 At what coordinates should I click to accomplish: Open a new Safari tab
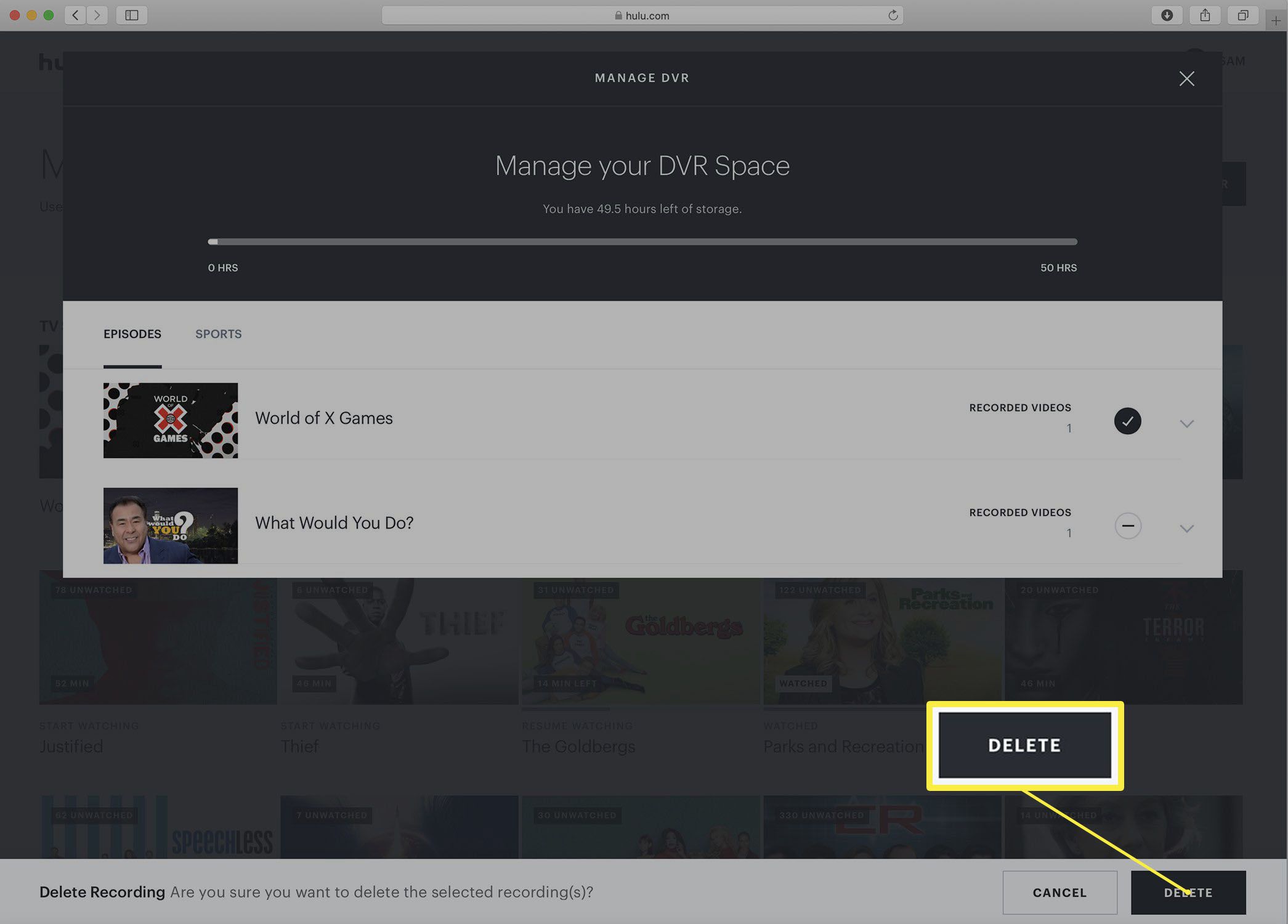[x=1276, y=21]
